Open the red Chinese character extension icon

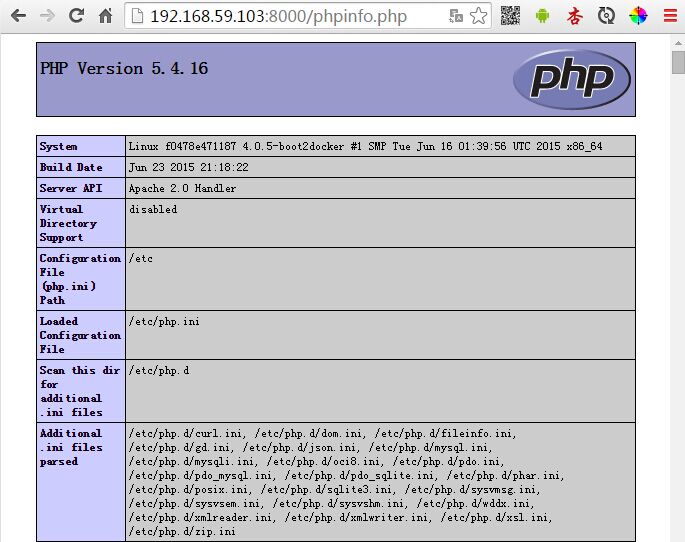[x=574, y=16]
